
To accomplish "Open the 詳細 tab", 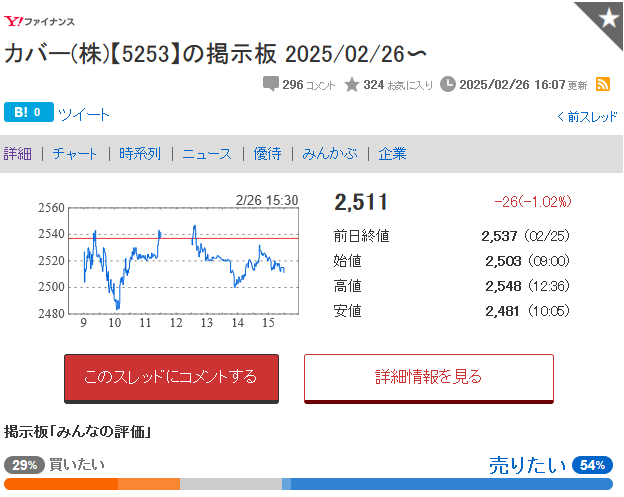I will click(18, 154).
